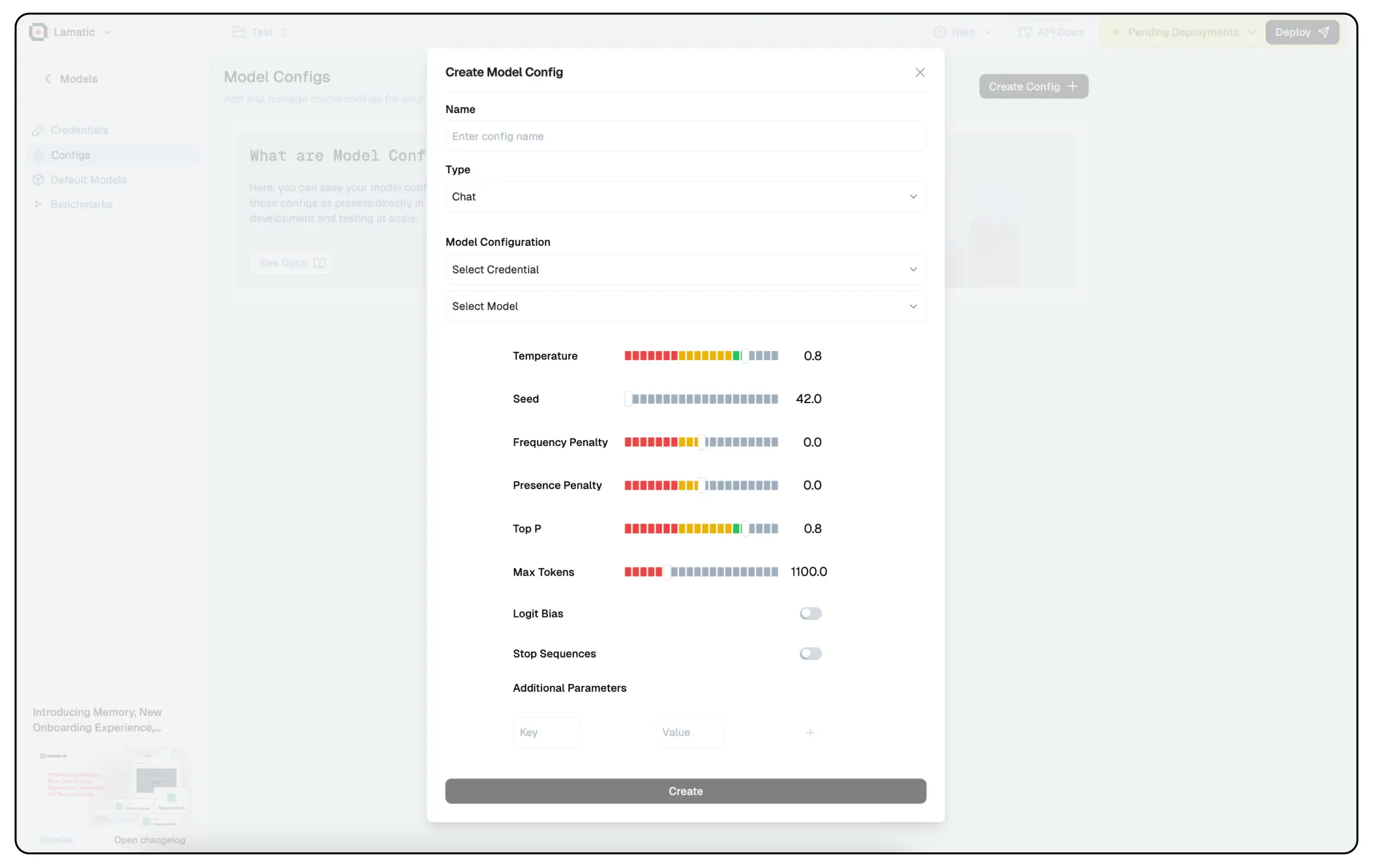The width and height of the screenshot is (1373, 868).
Task: Click the API Docs icon
Action: pyautogui.click(x=1025, y=32)
